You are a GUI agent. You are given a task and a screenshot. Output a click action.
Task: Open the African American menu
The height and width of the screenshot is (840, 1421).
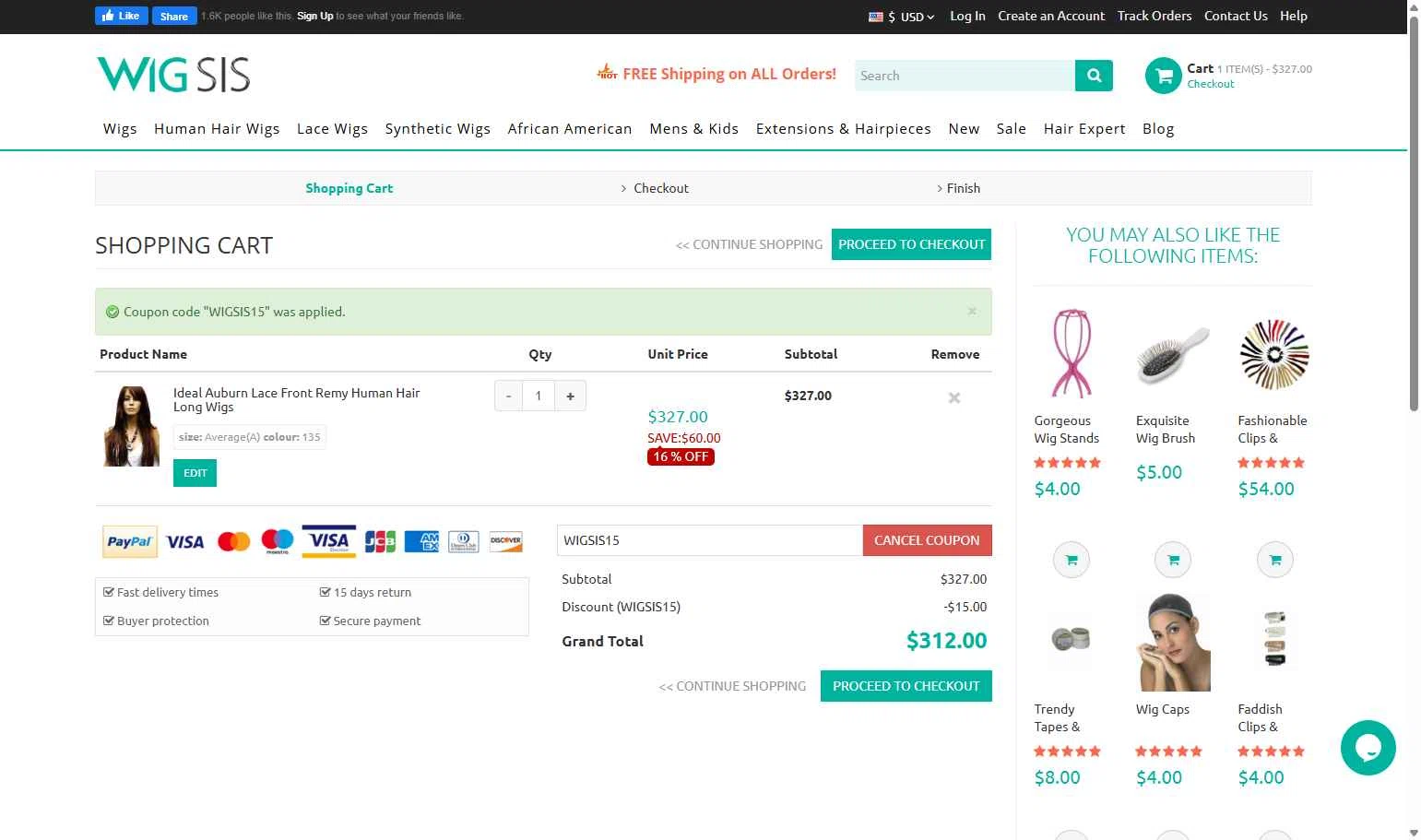click(570, 129)
